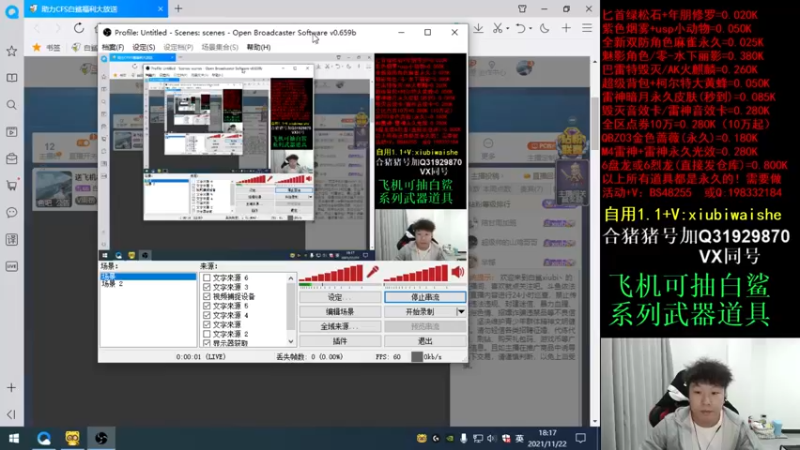Open LIVE icon in browser sidebar

(11, 266)
